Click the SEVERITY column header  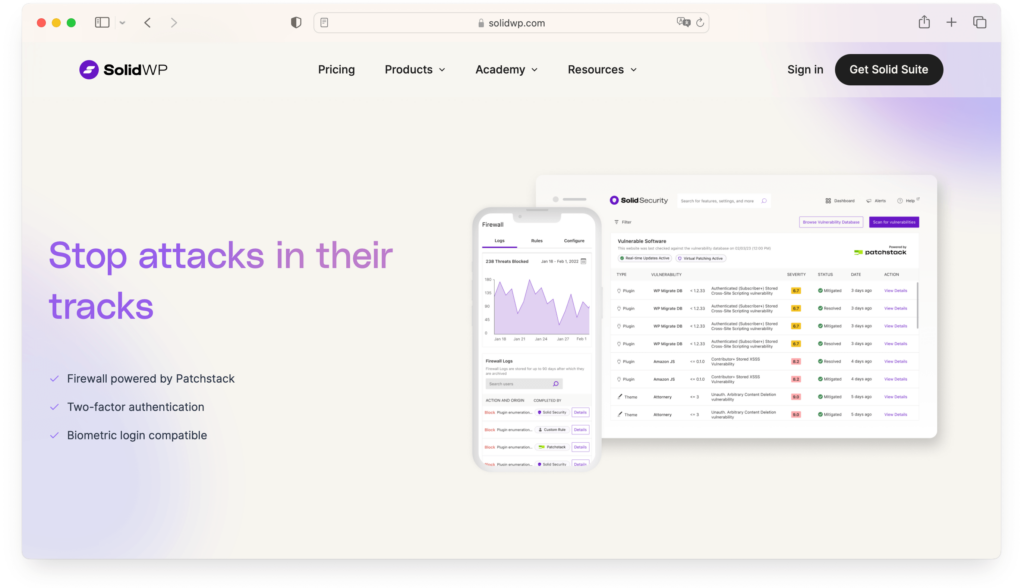tap(796, 274)
